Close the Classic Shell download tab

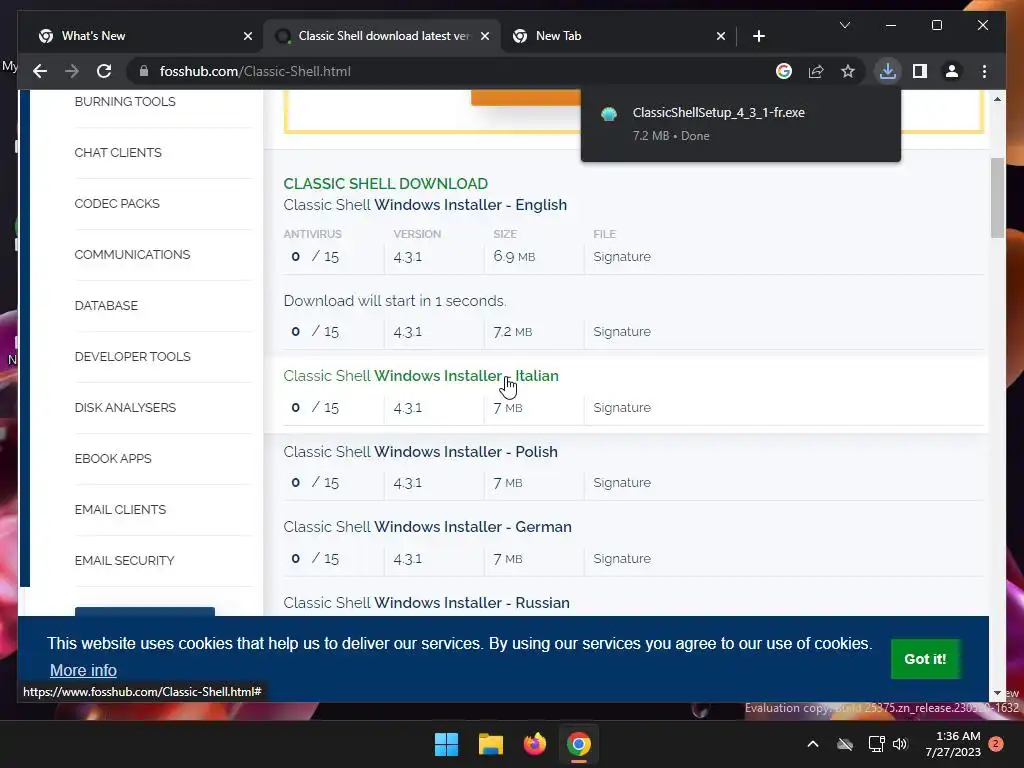tap(485, 36)
